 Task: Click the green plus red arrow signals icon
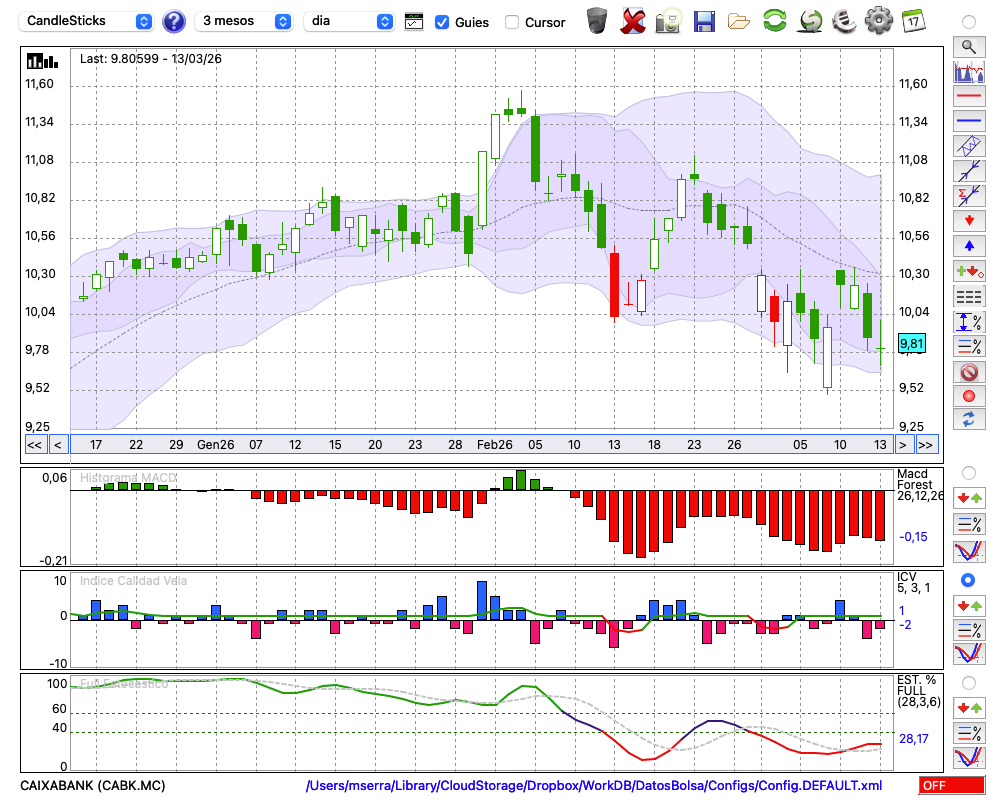tap(969, 271)
